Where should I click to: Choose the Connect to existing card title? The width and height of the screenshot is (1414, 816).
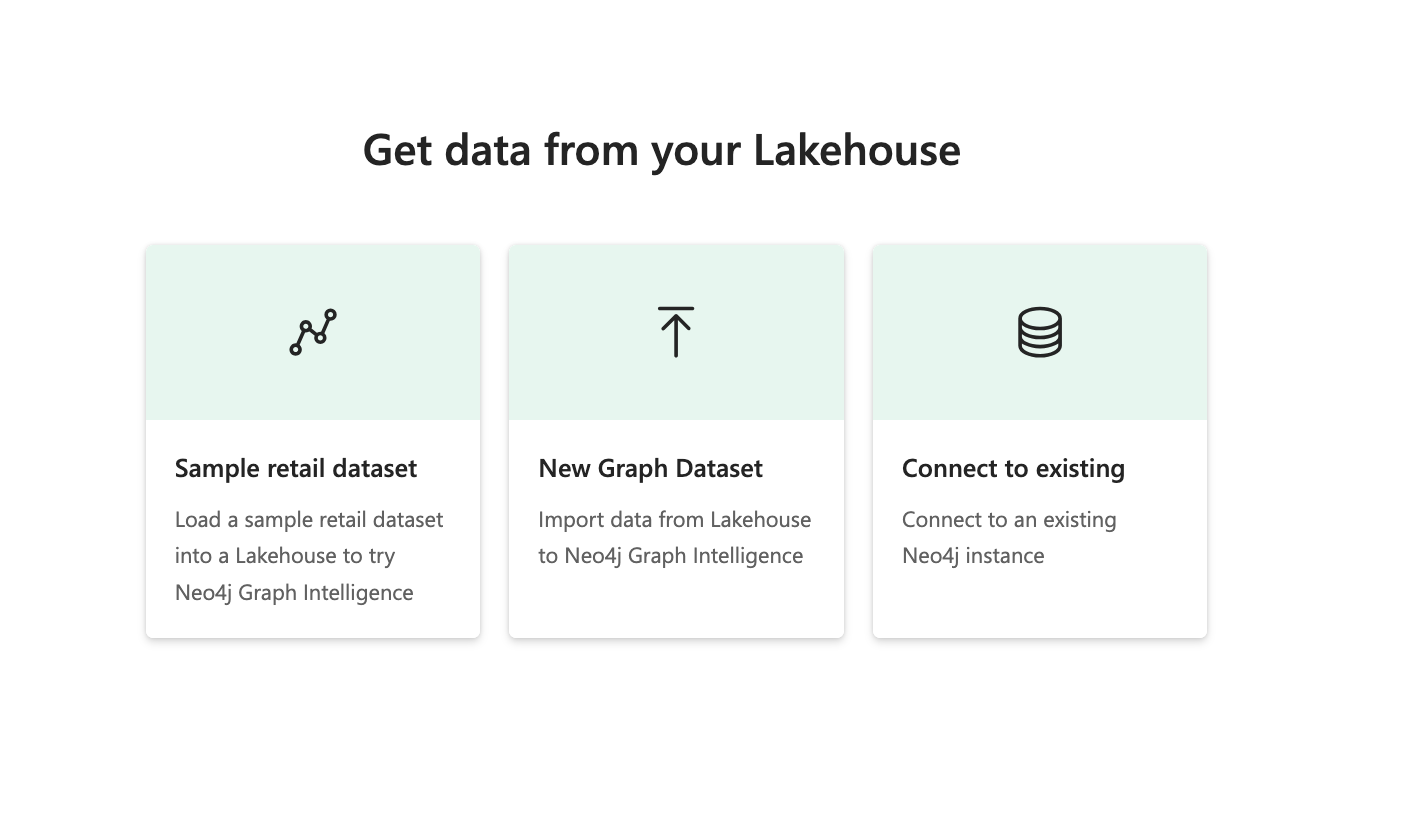[1013, 468]
